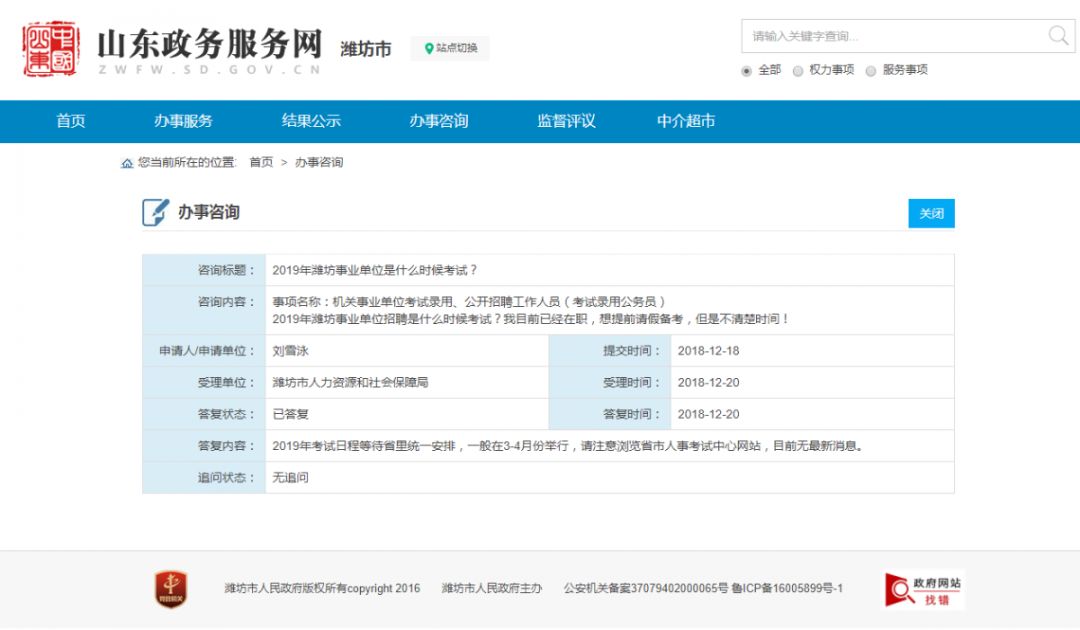Click the red China government seal logo

50,48
